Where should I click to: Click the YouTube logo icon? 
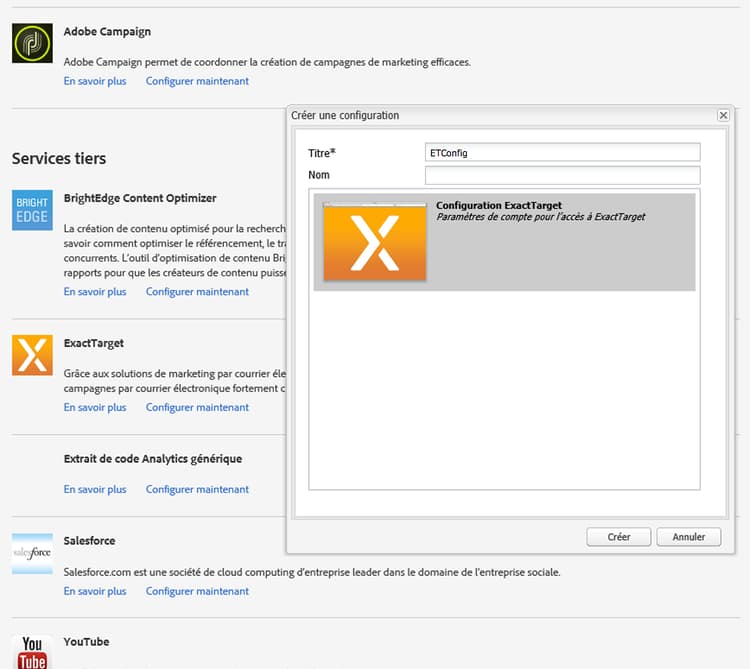[32, 652]
